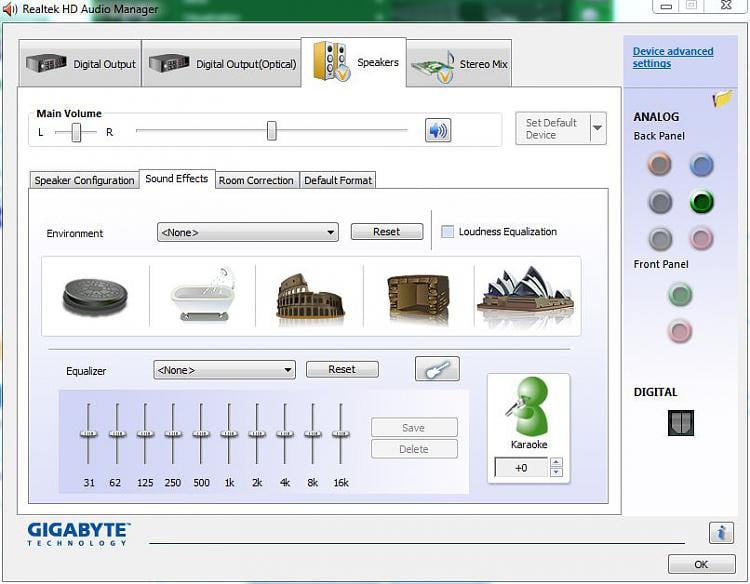Switch to the Digital Output(Optical) tab
This screenshot has height=584, width=750.
222,64
